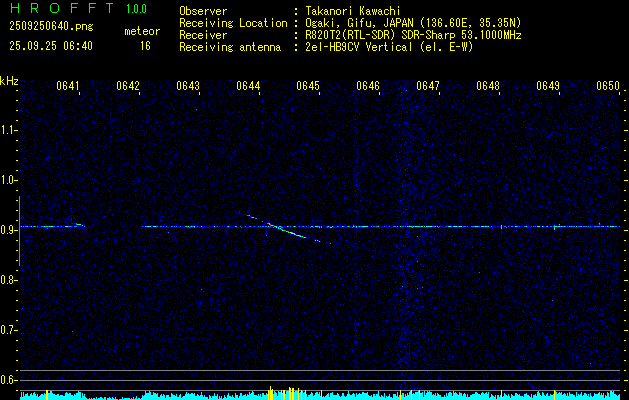629x400 pixels.
Task: Select 2el-HB9CV Vertical antenna text
Action: pyautogui.click(x=389, y=47)
